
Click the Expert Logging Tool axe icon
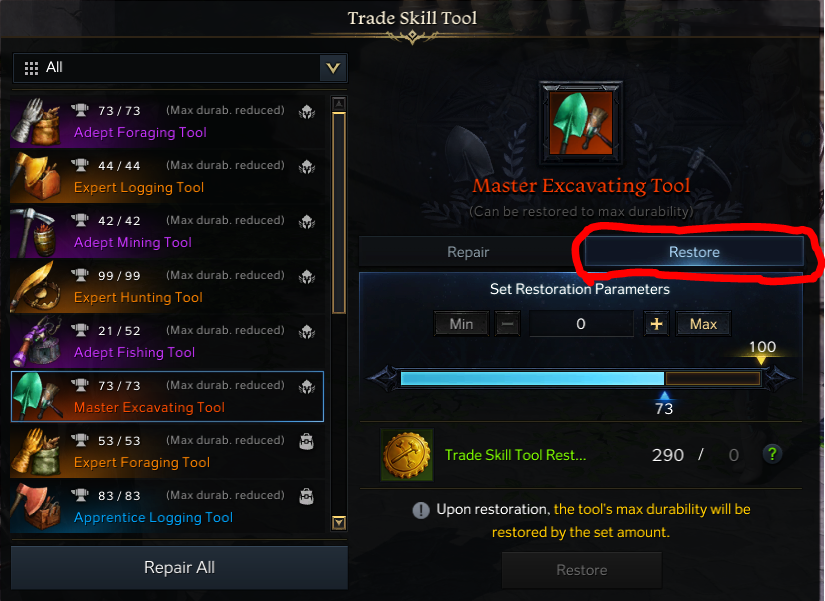(x=36, y=177)
